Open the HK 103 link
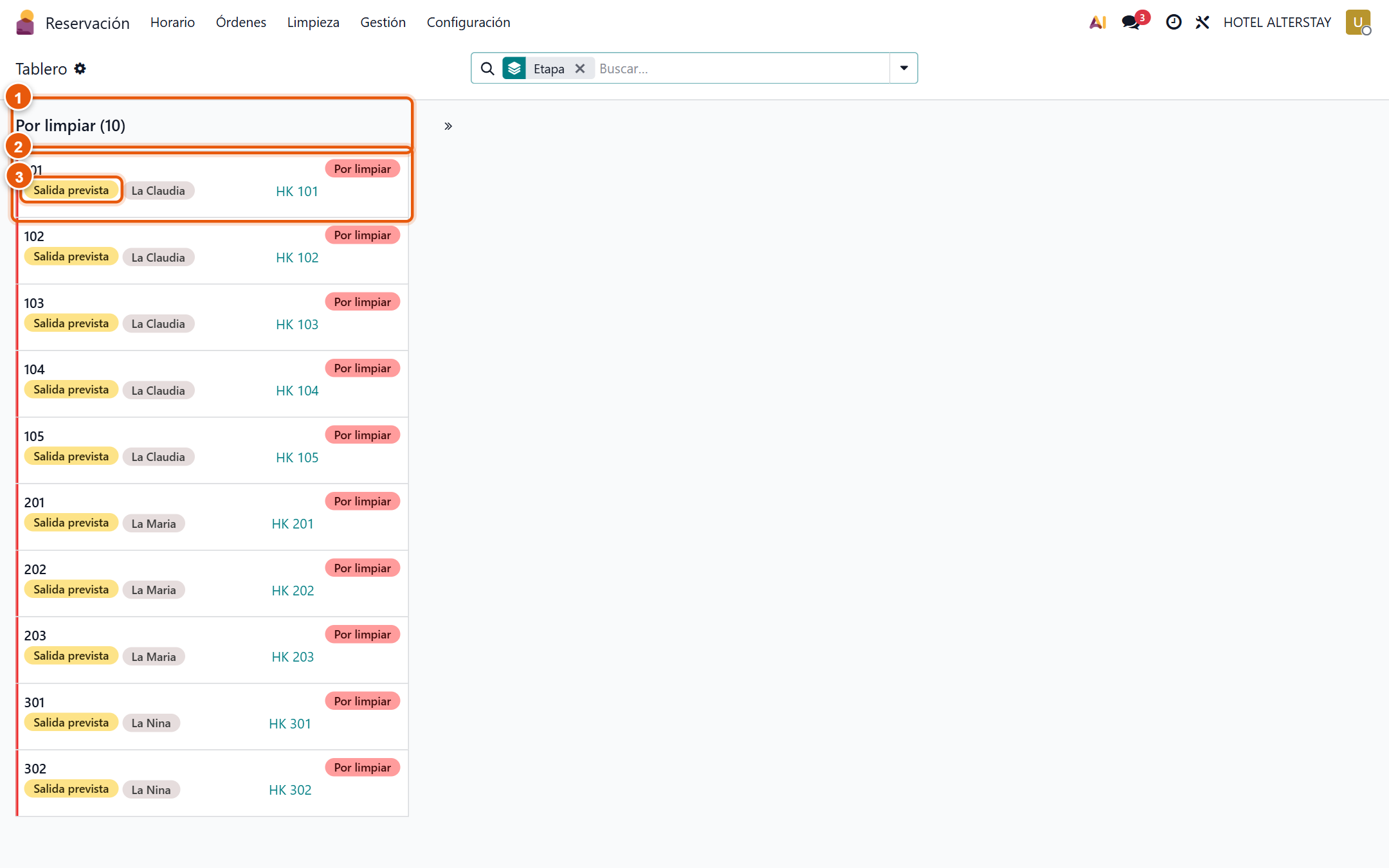1389x868 pixels. (x=297, y=324)
